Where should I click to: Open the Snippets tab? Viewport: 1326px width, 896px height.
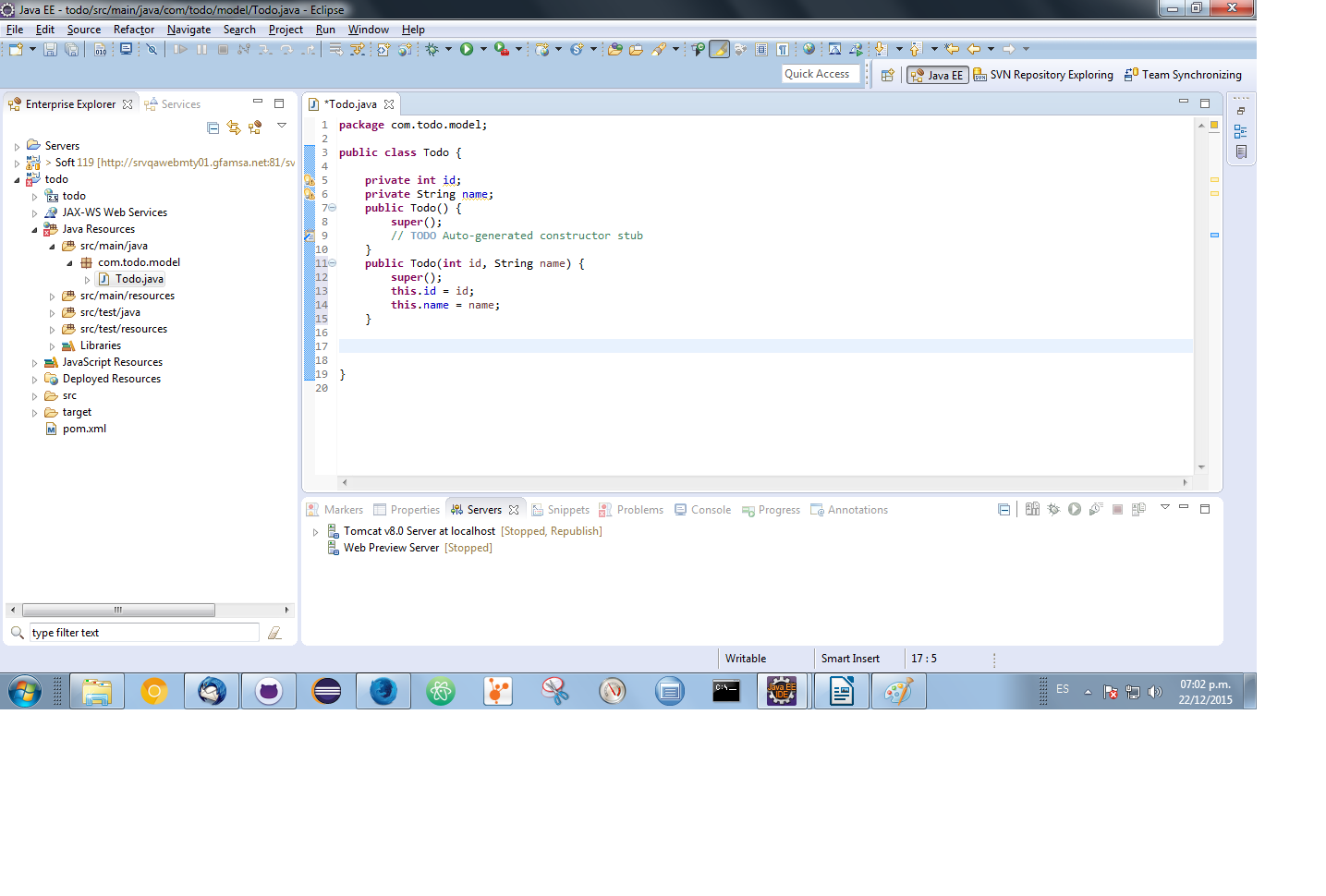click(x=560, y=510)
